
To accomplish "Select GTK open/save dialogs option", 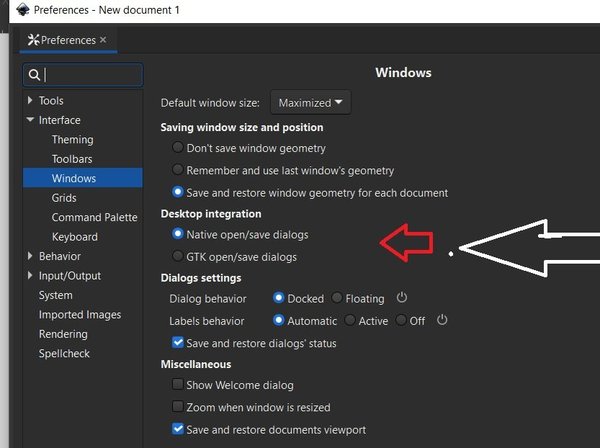I will [x=178, y=257].
